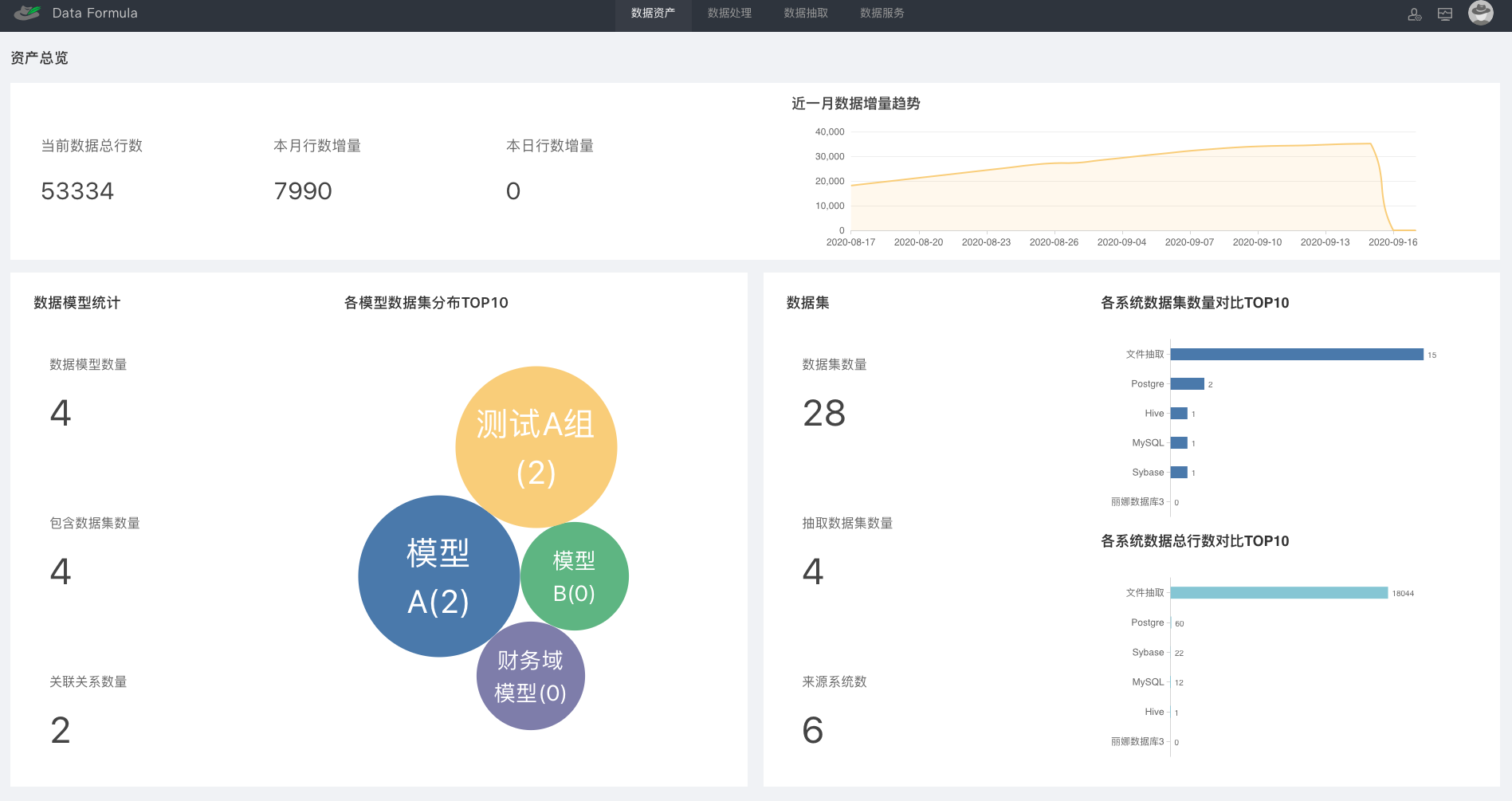
Task: Click the 包含数据集数量 label
Action: point(95,524)
